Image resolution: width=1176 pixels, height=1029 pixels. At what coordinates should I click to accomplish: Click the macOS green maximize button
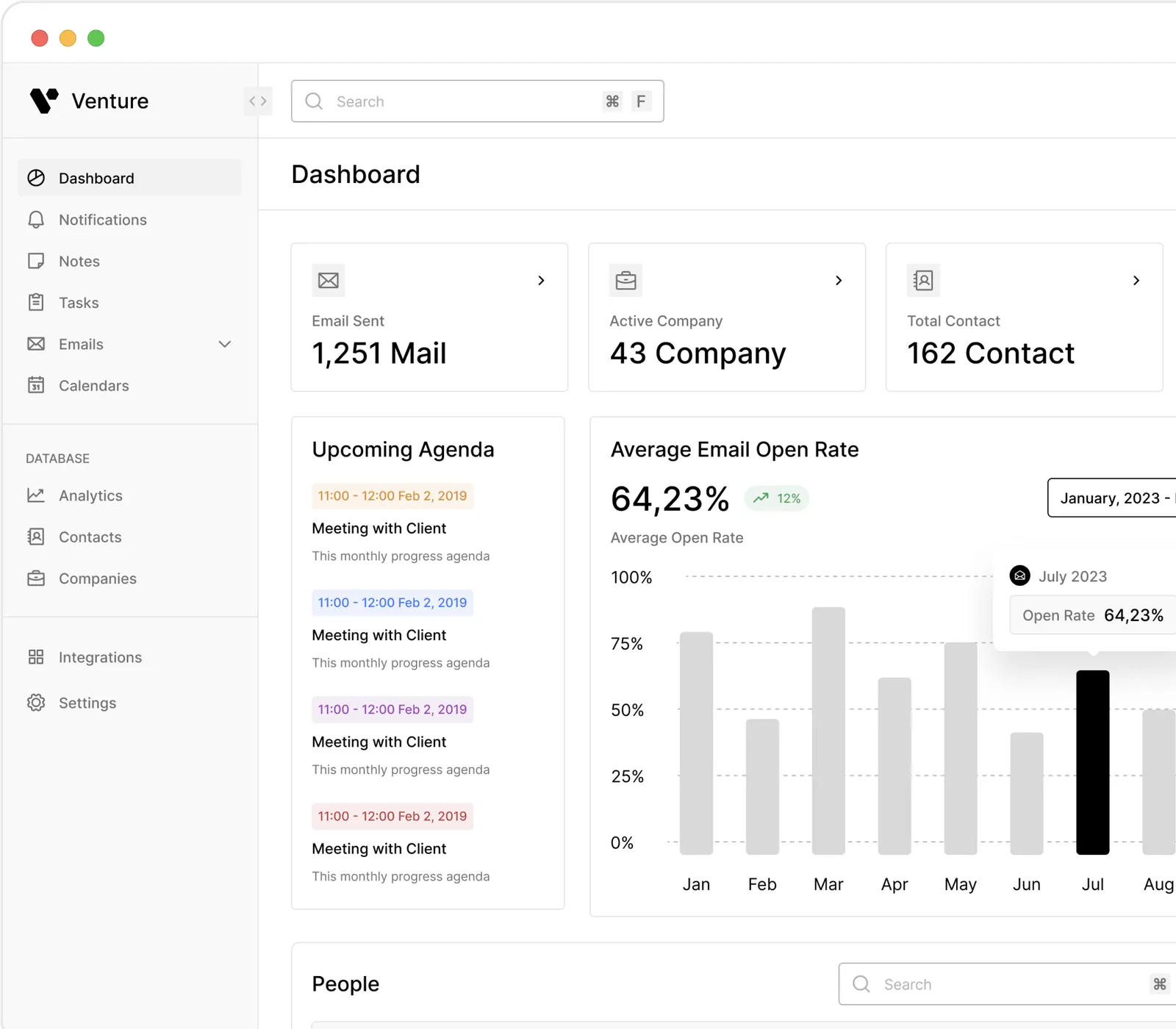[96, 38]
